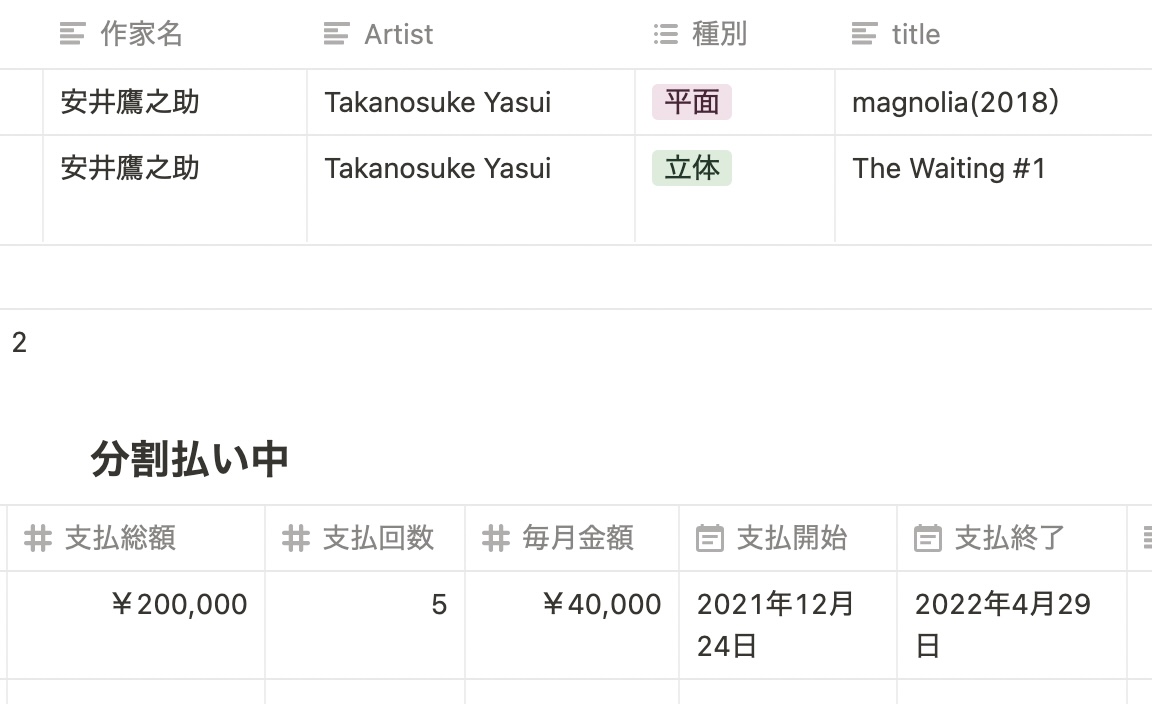The image size is (1152, 704).
Task: Click the text icon beside Artist header
Action: (336, 34)
